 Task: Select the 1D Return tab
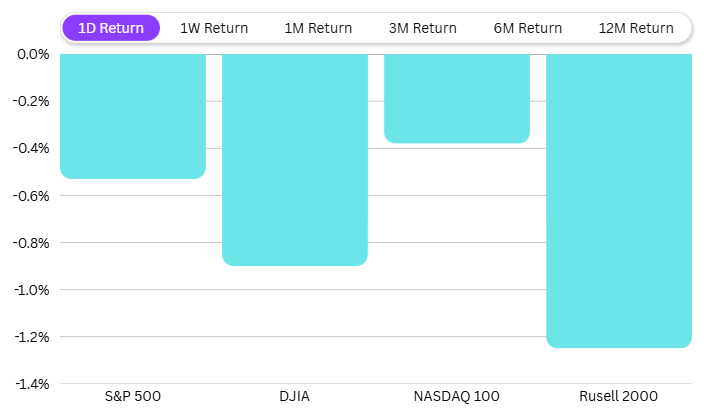pos(111,28)
